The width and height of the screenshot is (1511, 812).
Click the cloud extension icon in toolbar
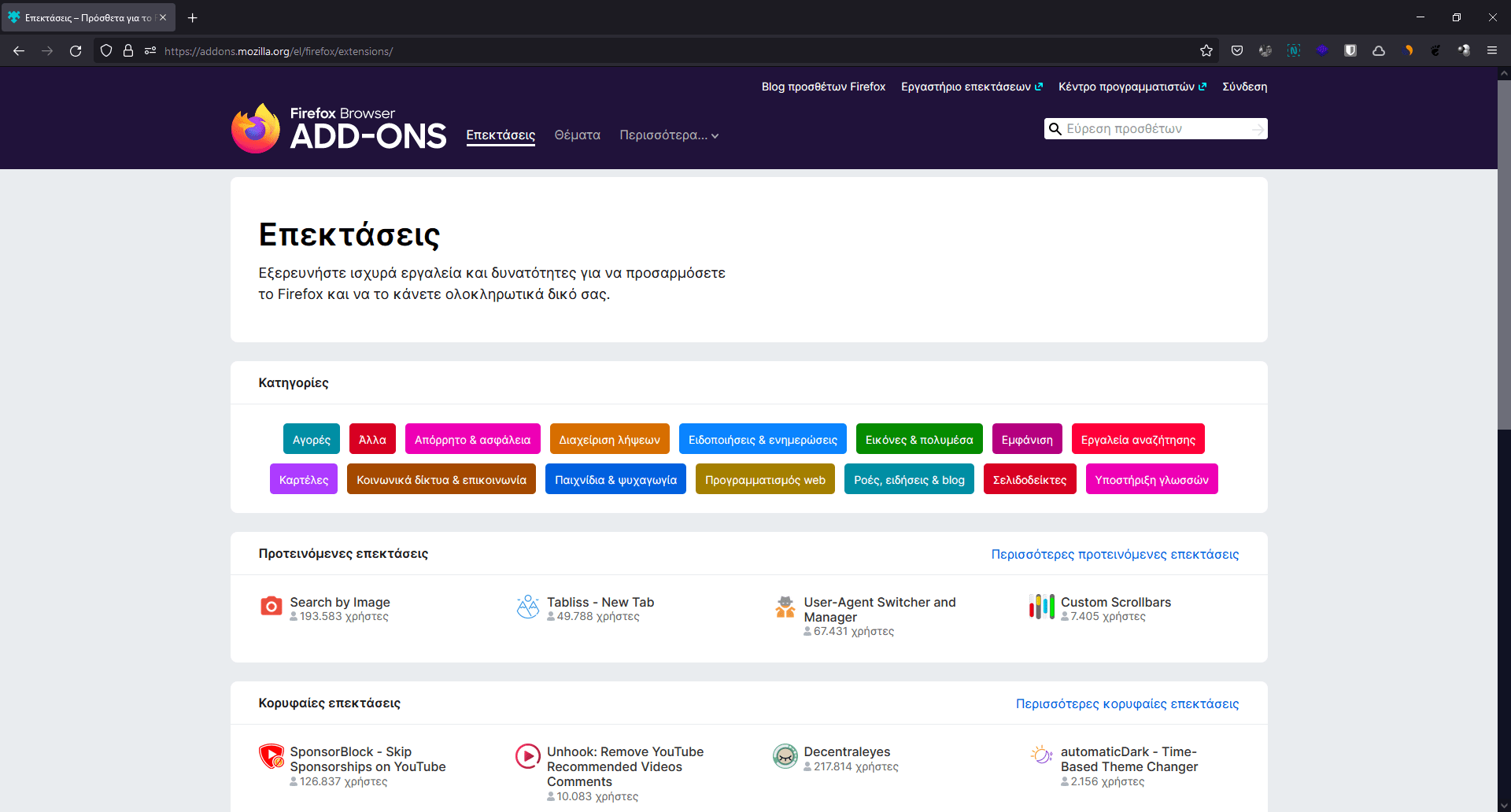(x=1379, y=51)
